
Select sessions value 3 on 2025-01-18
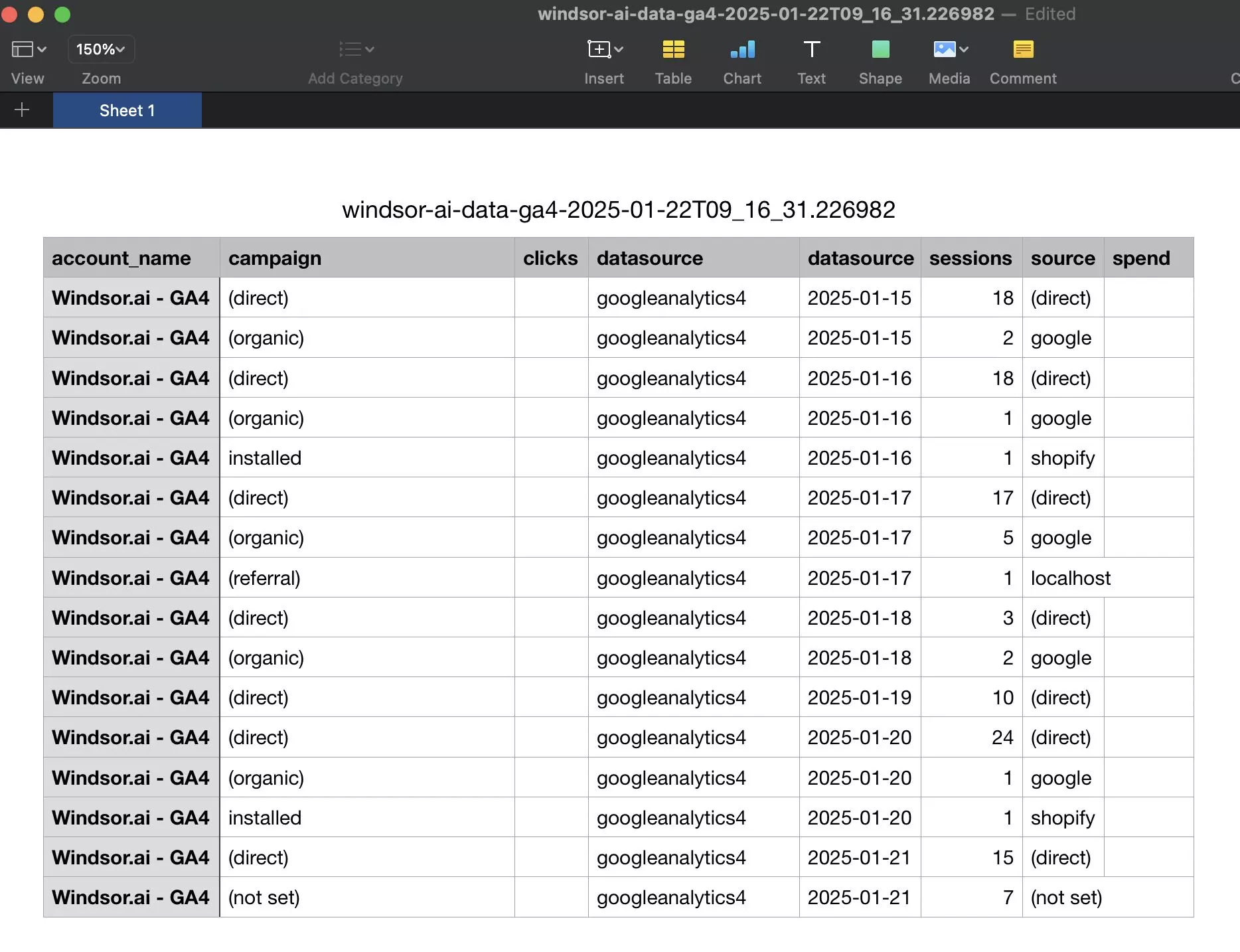point(971,617)
